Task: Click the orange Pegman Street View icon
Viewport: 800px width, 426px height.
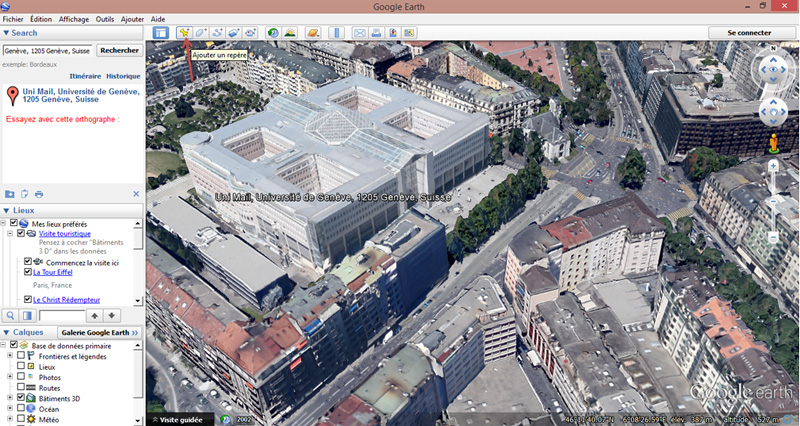Action: (x=773, y=143)
